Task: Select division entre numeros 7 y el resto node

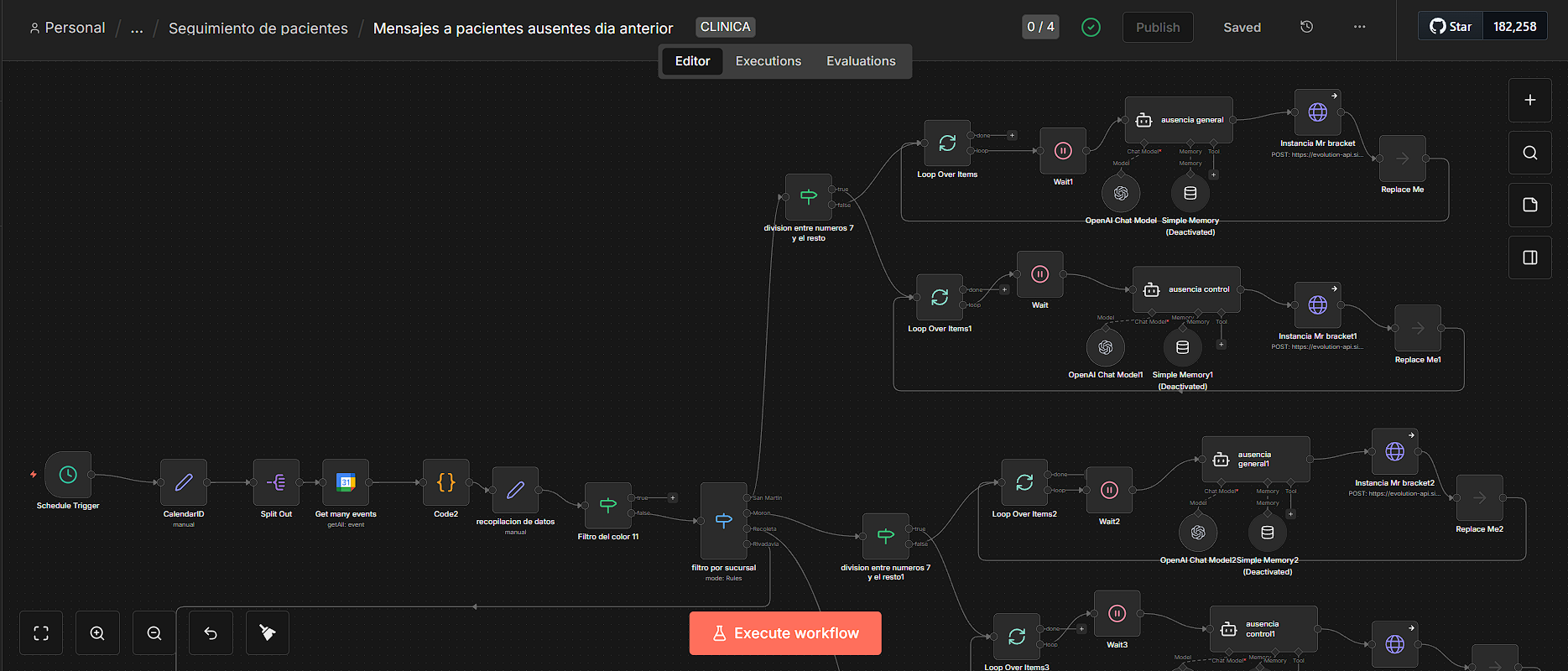Action: (x=809, y=197)
